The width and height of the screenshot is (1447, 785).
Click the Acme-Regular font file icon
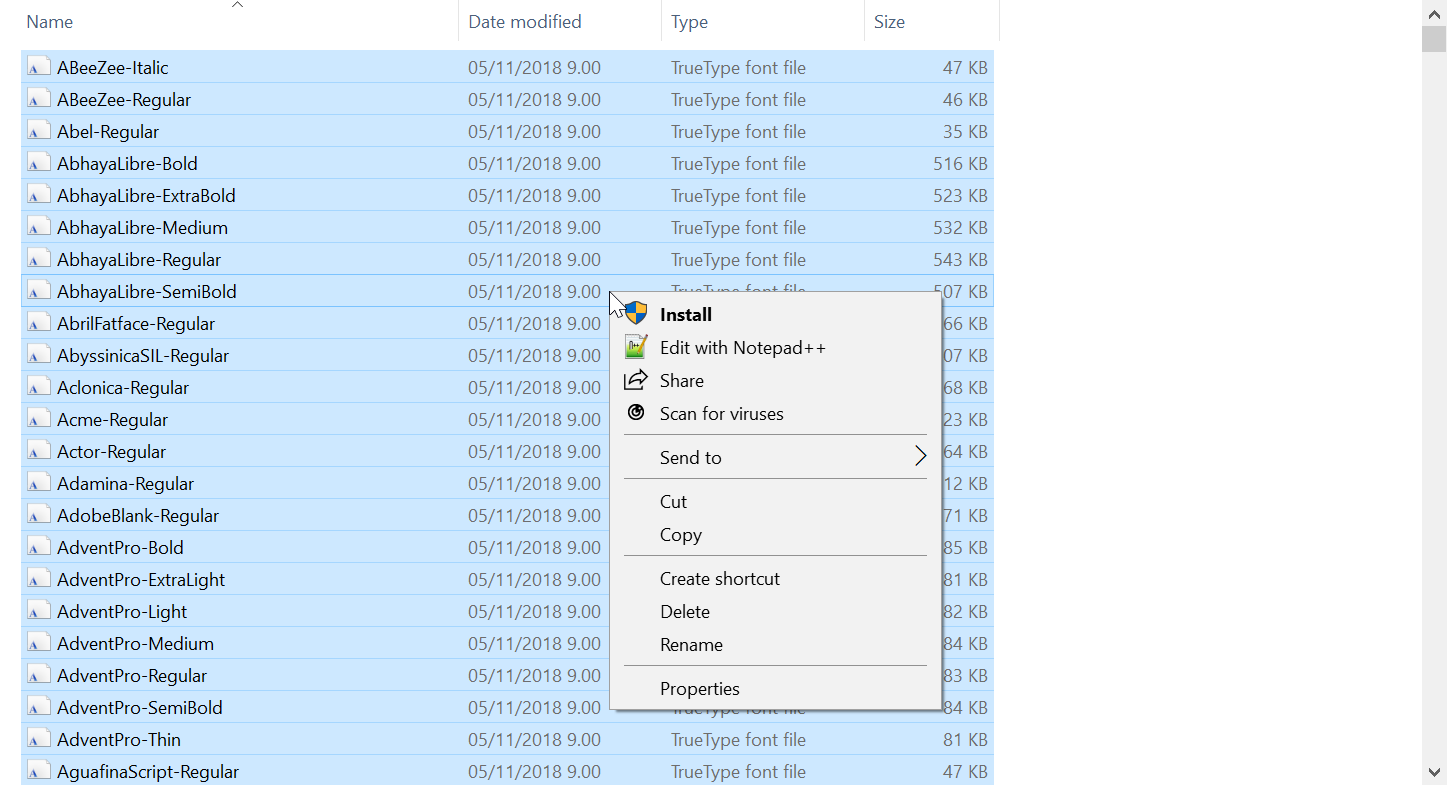click(39, 420)
